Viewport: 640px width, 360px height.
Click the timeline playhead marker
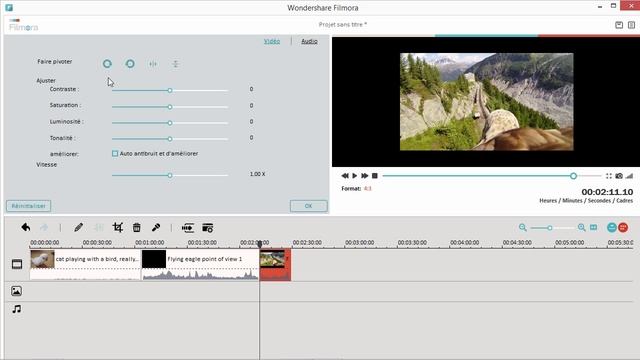260,244
